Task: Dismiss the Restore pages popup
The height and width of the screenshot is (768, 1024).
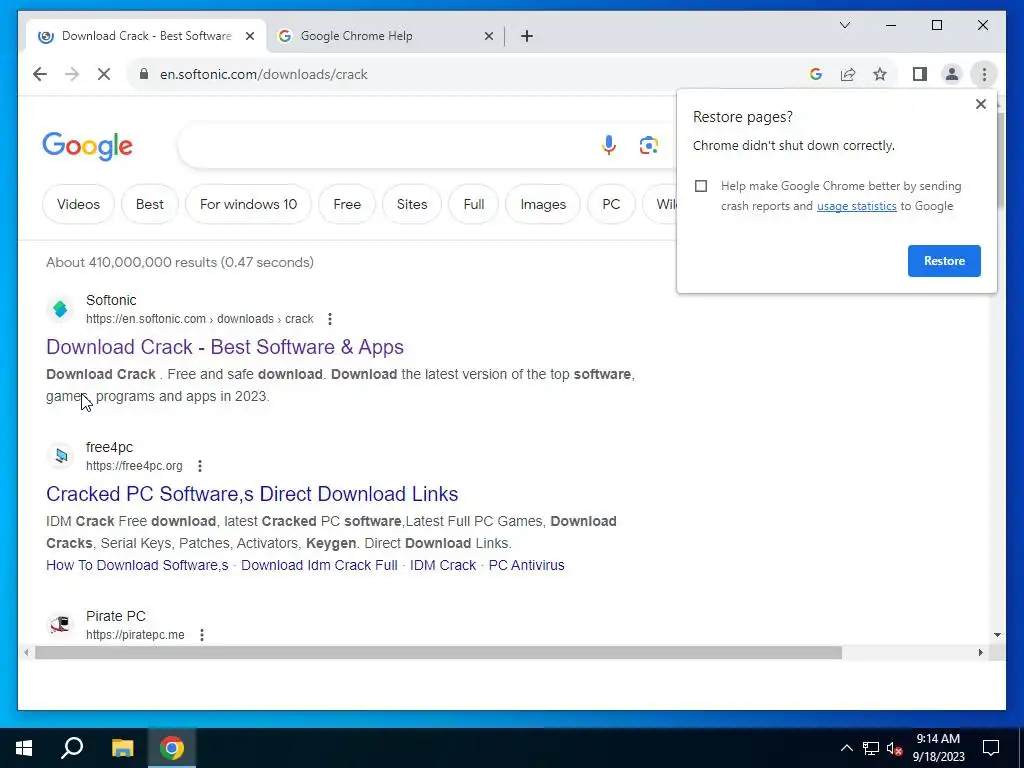Action: pos(980,104)
